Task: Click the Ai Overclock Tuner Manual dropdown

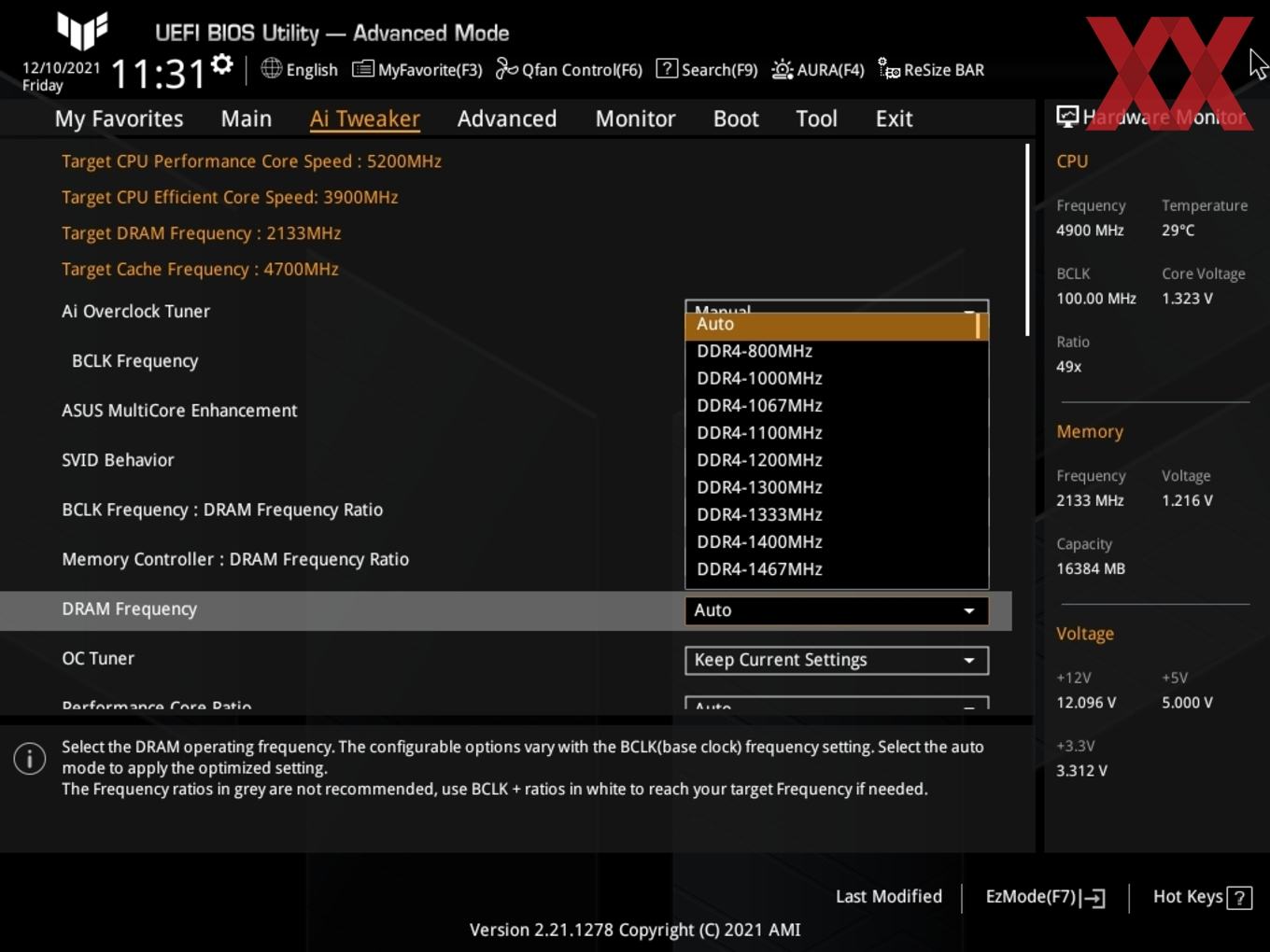Action: 837,306
